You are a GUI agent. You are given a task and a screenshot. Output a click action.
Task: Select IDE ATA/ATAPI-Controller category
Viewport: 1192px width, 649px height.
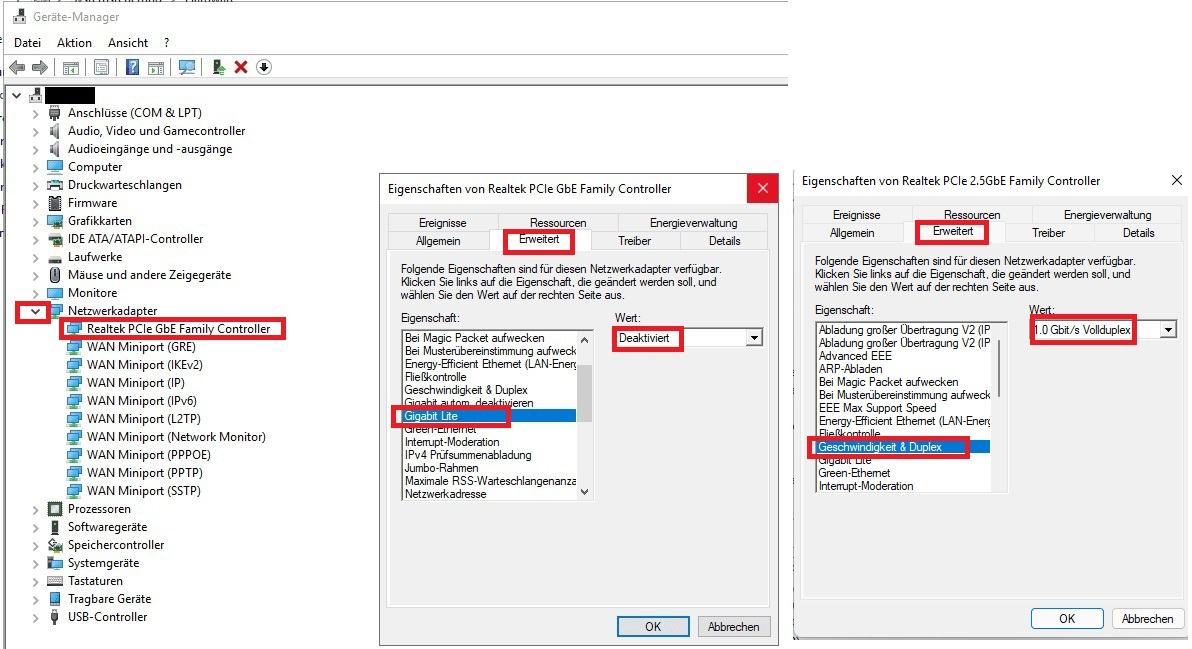(x=135, y=239)
